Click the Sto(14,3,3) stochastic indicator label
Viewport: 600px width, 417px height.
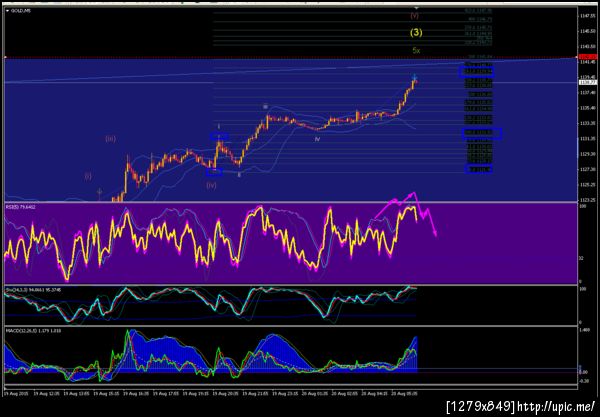click(33, 290)
